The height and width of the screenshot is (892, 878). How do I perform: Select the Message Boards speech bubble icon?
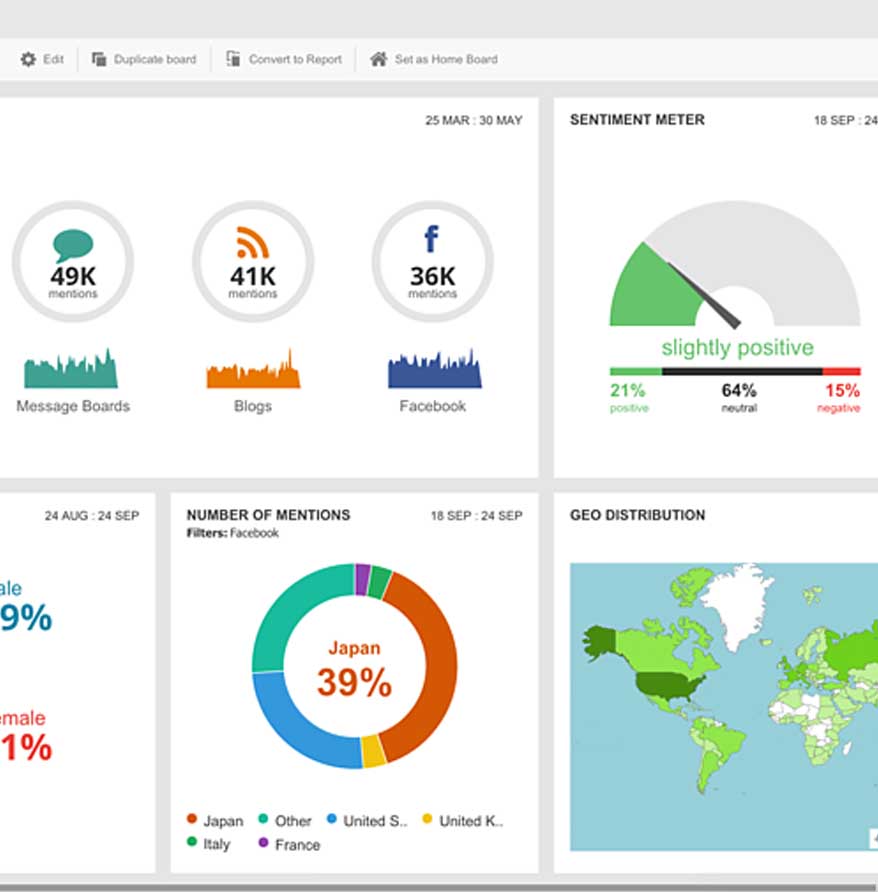[x=73, y=244]
